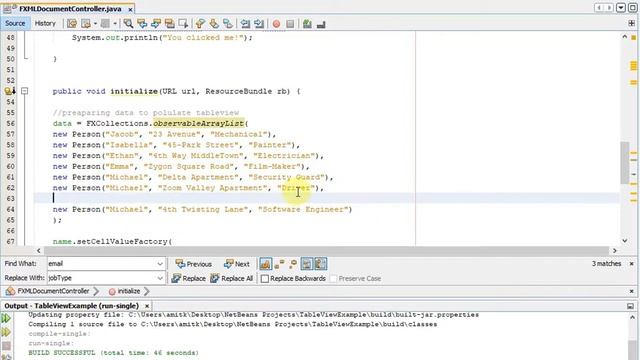Click the Replace All button

[231, 278]
